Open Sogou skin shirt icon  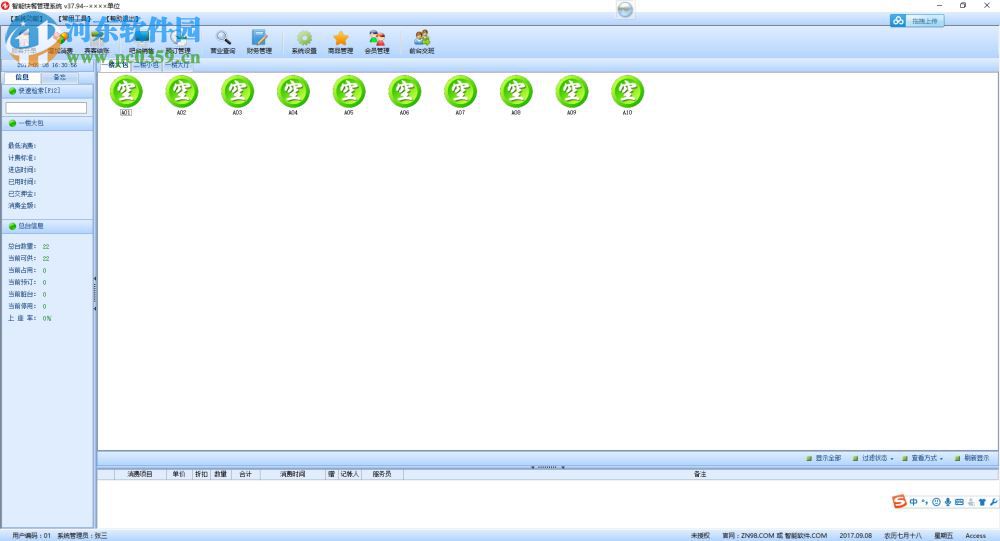point(982,502)
